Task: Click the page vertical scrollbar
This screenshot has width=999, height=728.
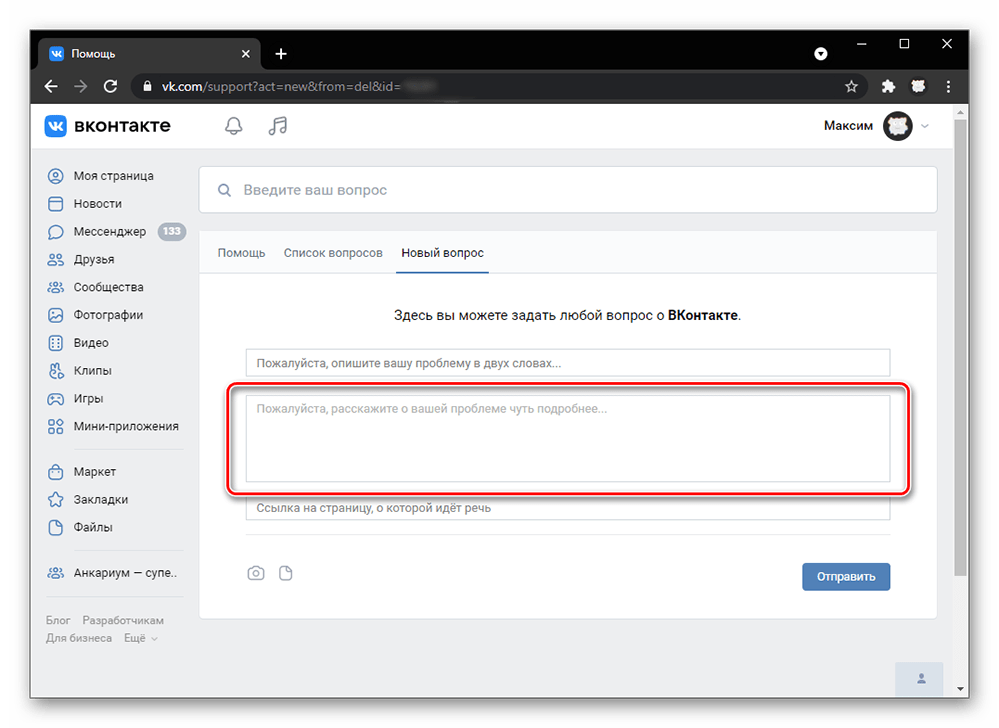Action: click(x=960, y=347)
